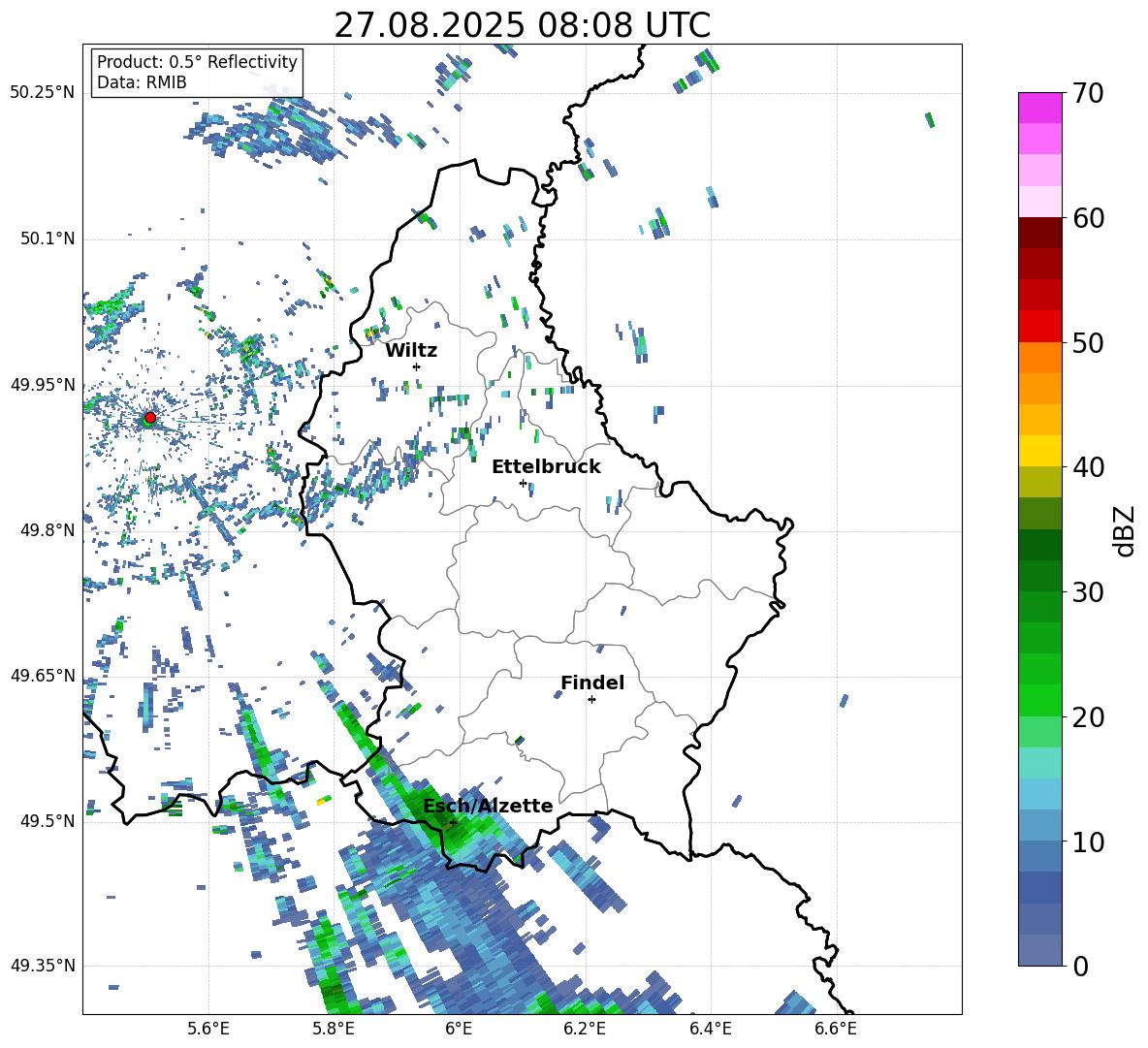Click the longitude label 6.6°E
The width and height of the screenshot is (1148, 1048).
(836, 1029)
